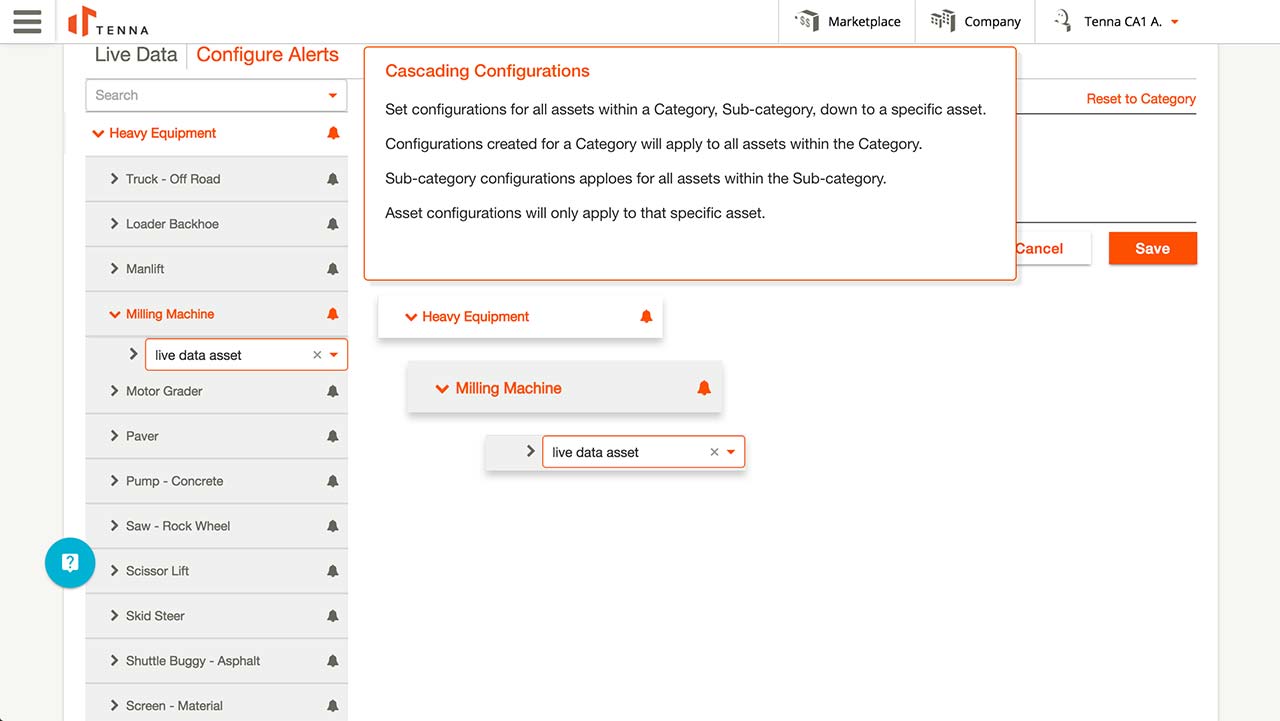Open the Search dropdown arrow

click(x=333, y=96)
